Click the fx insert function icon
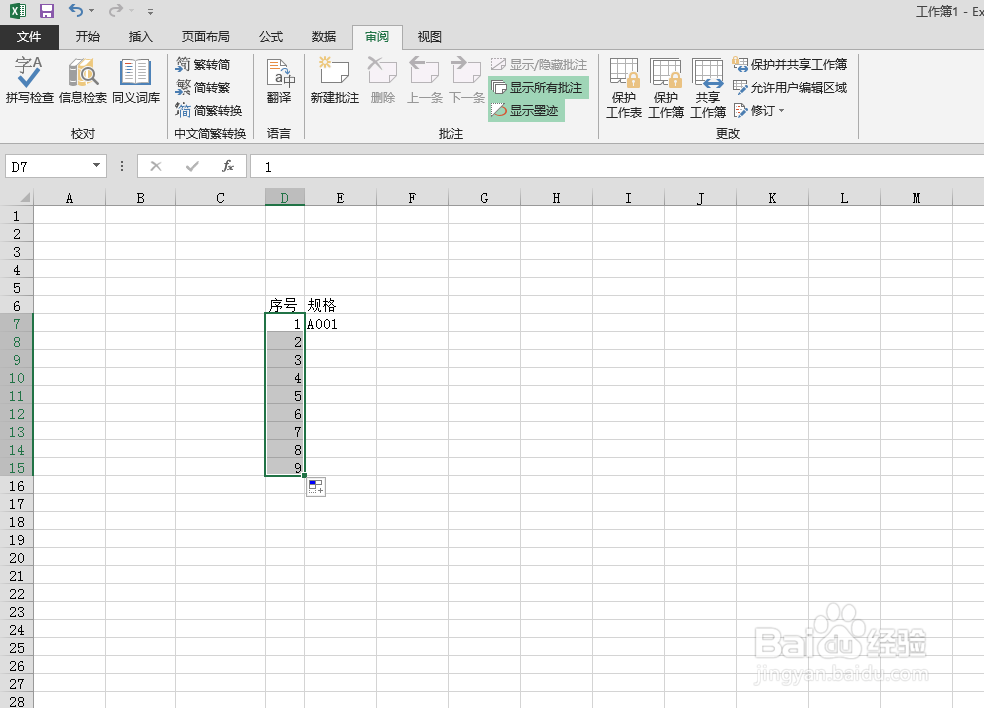 (228, 166)
